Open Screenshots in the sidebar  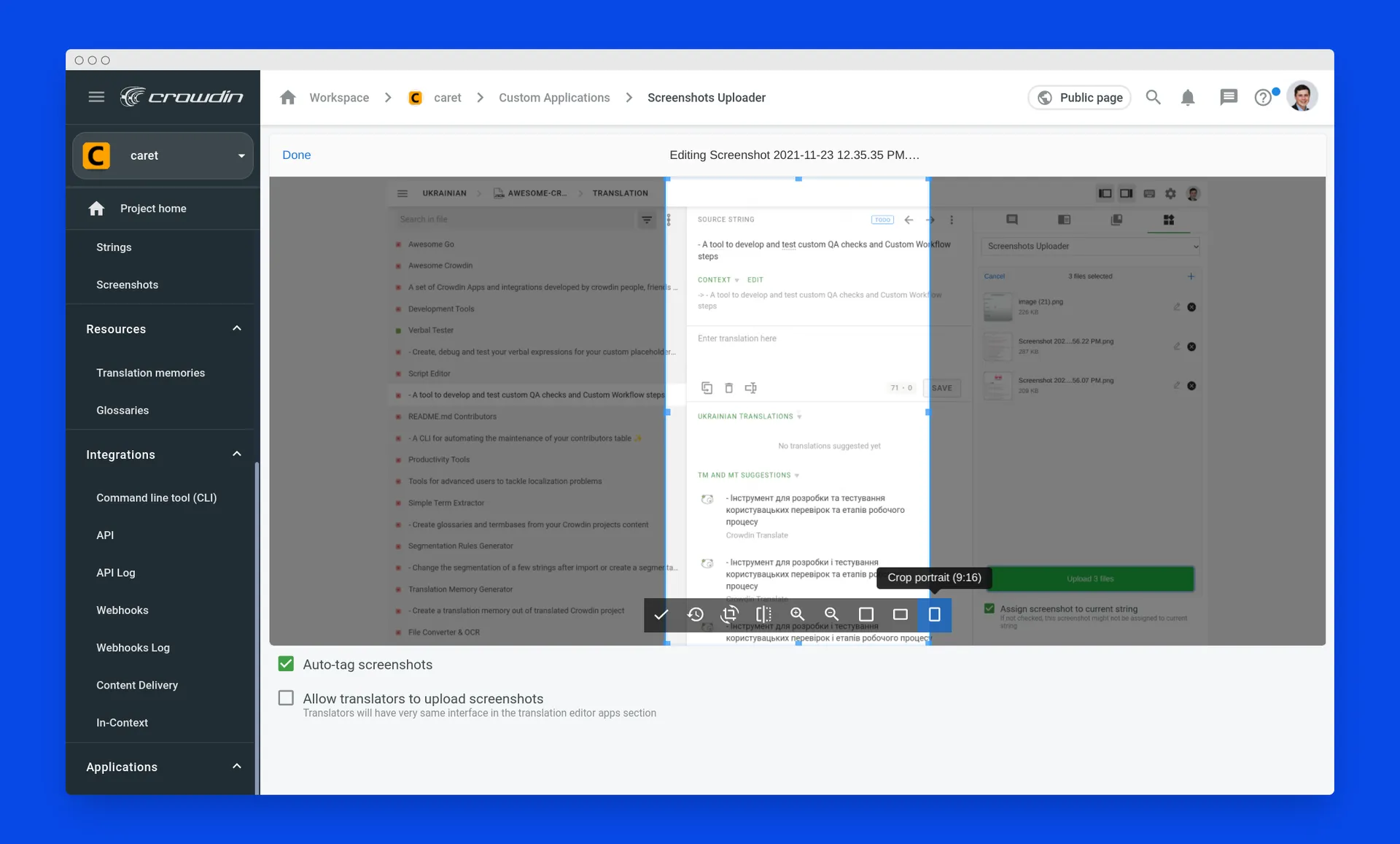click(x=127, y=284)
